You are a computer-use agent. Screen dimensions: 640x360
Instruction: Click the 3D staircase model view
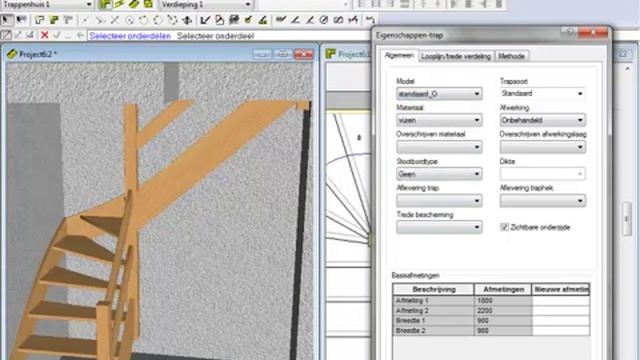click(x=159, y=211)
